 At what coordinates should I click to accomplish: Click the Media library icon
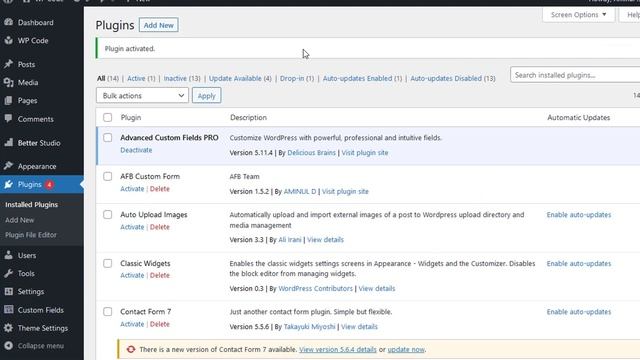[9, 82]
